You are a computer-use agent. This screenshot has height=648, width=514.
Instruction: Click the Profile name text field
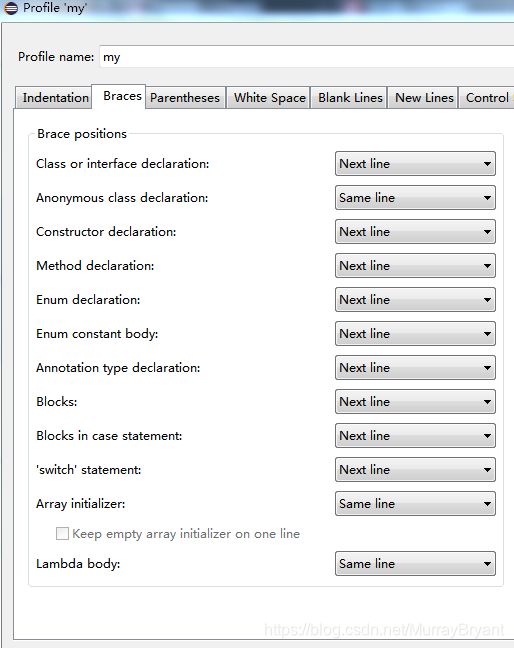tap(307, 57)
